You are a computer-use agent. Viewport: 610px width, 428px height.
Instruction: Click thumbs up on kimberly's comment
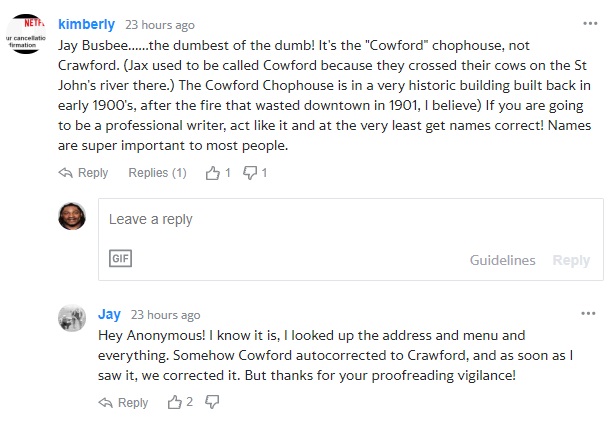click(212, 173)
